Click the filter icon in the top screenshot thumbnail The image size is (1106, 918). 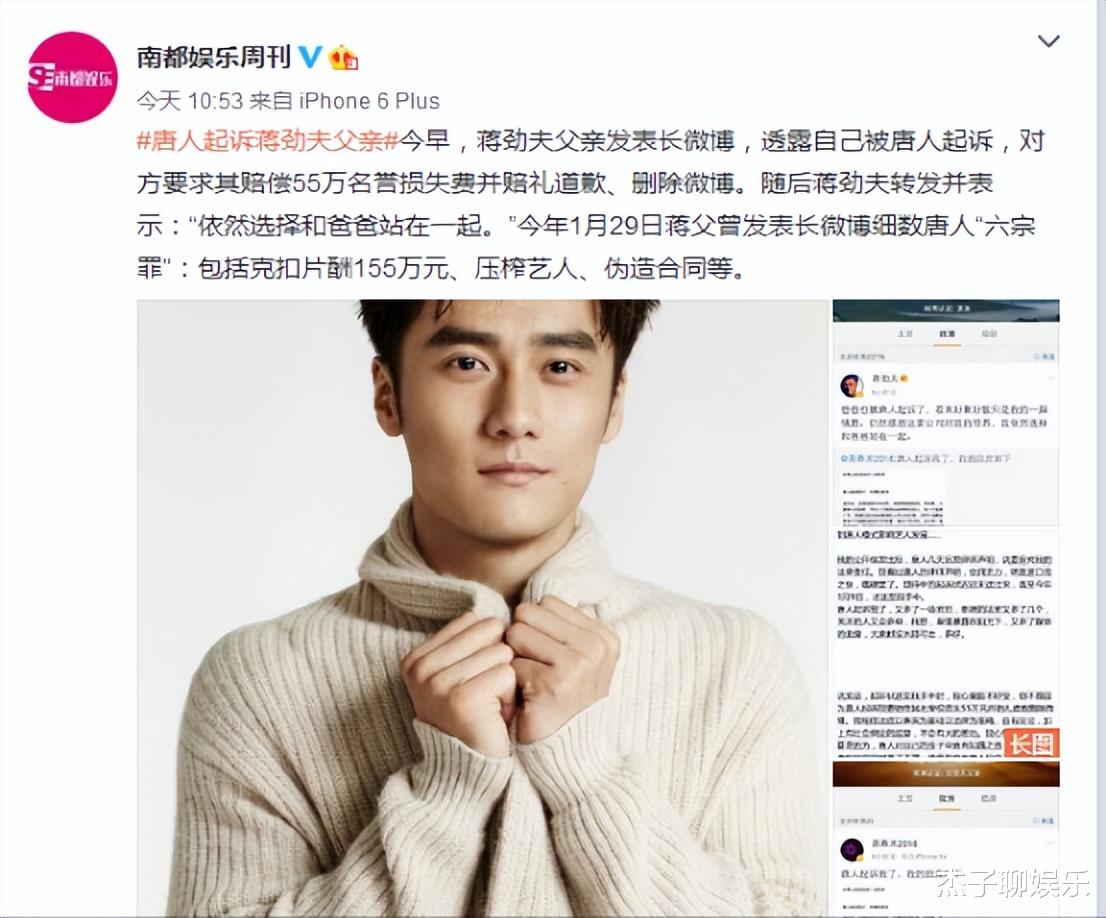1045,356
